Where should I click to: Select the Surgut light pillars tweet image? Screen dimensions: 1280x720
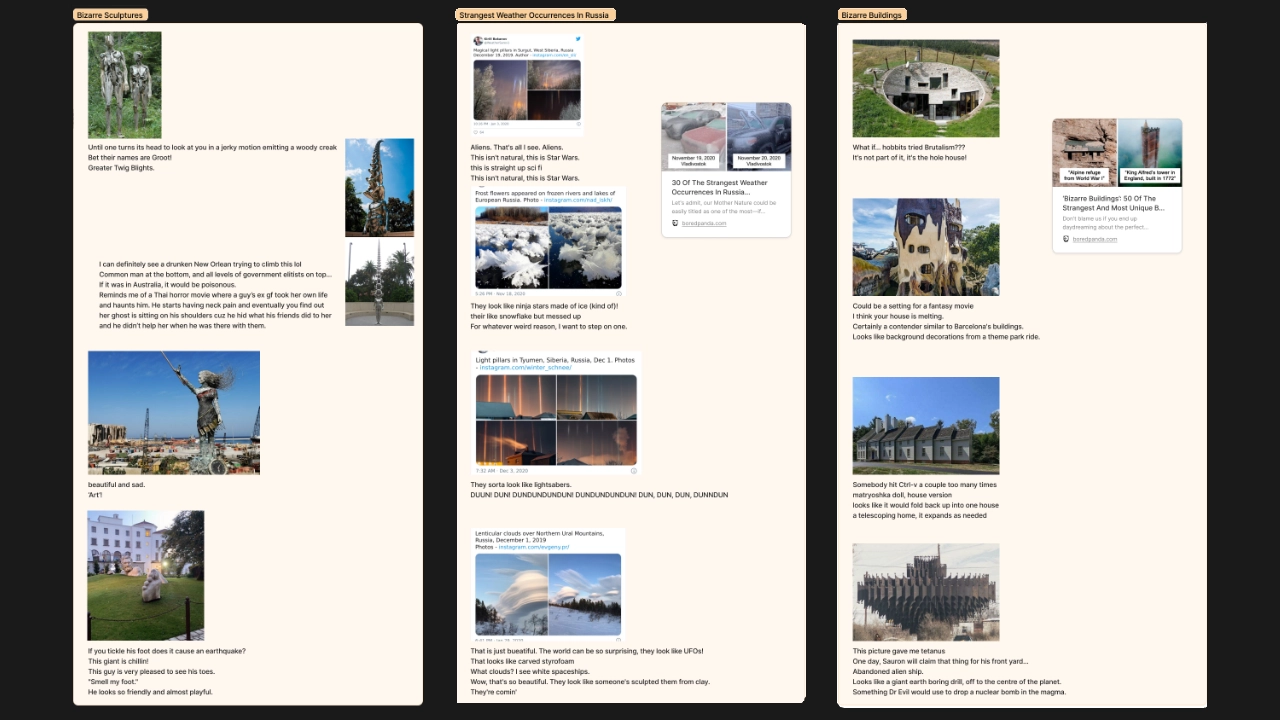(x=526, y=90)
